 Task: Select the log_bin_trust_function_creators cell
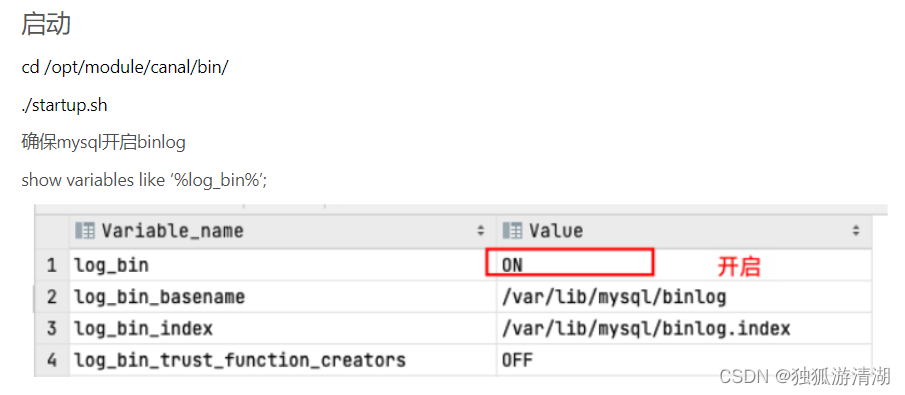(x=283, y=360)
